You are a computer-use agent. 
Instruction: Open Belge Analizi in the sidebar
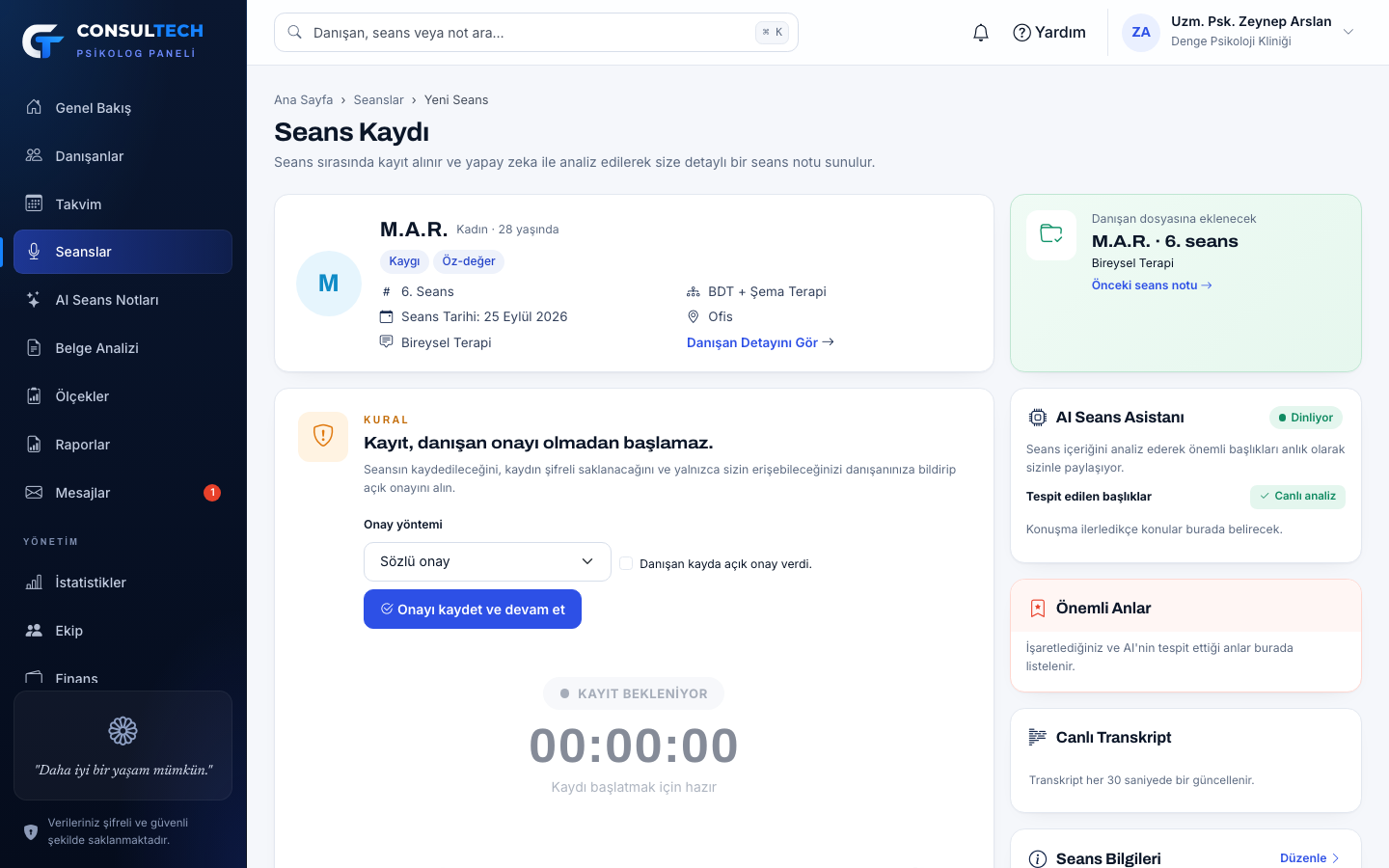[123, 348]
